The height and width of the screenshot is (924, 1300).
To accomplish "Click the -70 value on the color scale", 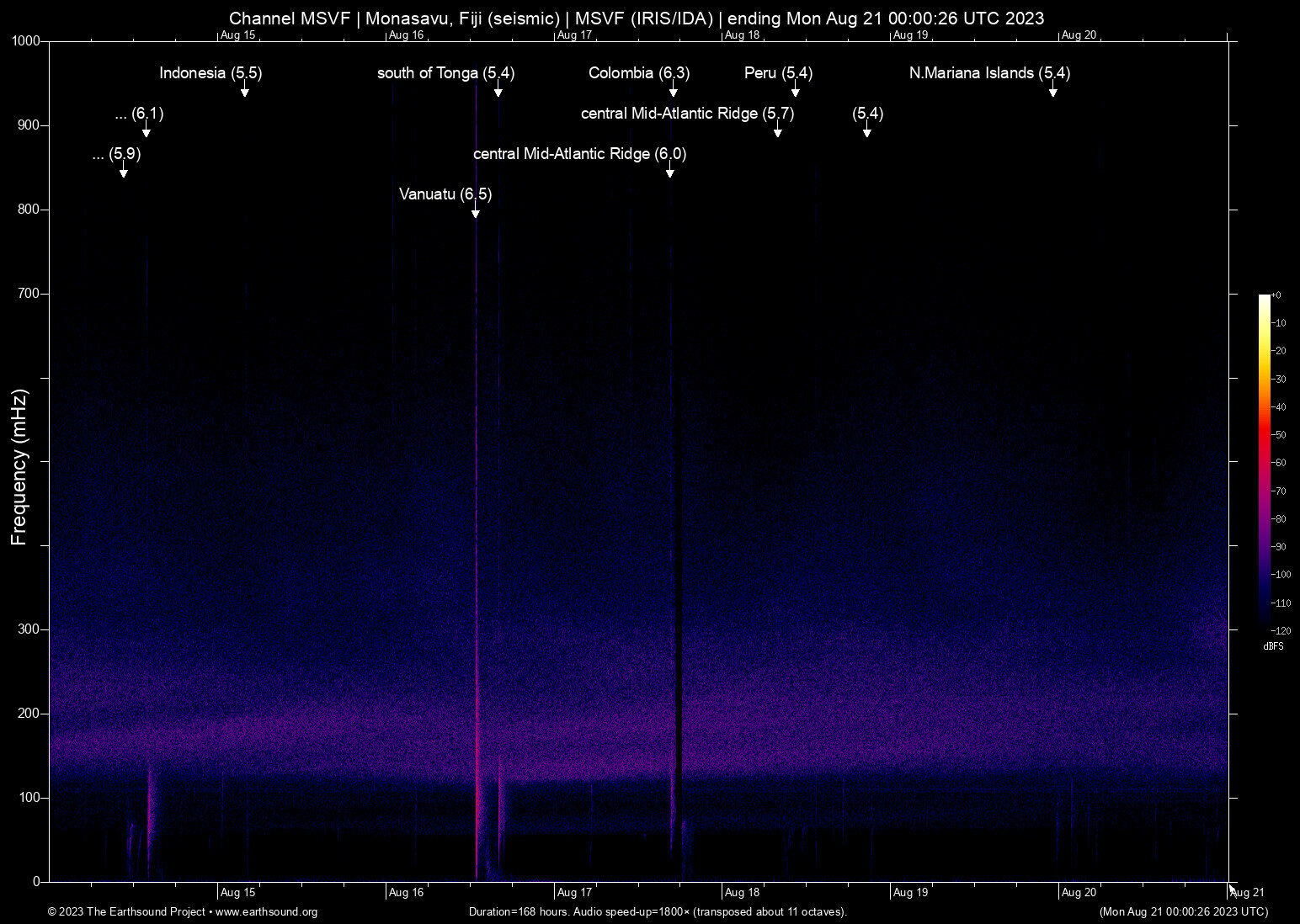I will (x=1279, y=491).
